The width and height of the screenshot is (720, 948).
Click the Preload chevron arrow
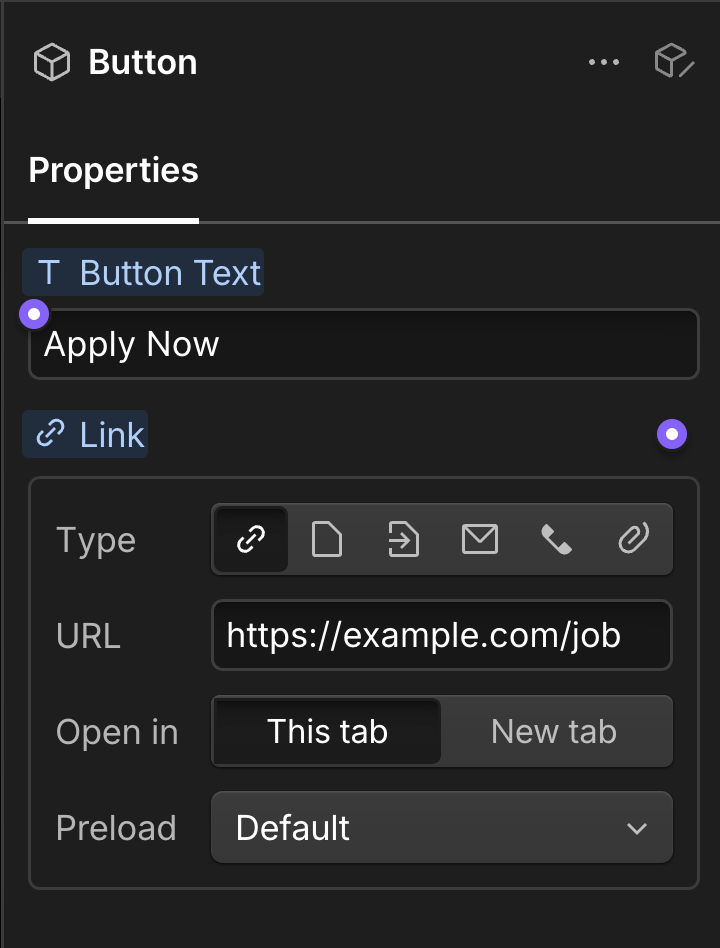tap(637, 828)
